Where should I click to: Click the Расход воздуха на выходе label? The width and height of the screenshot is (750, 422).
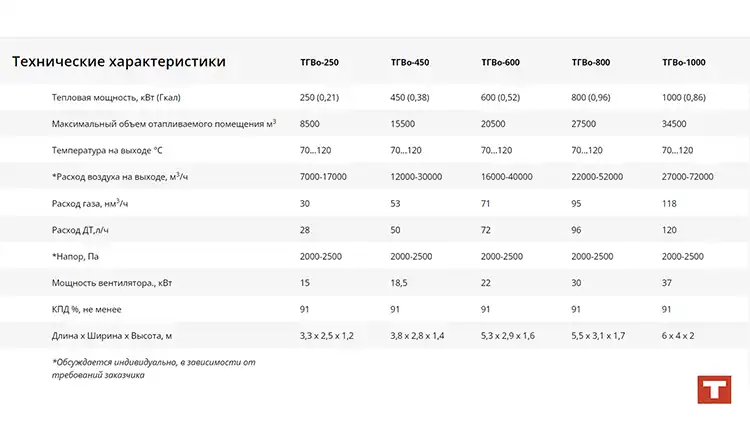point(122,177)
